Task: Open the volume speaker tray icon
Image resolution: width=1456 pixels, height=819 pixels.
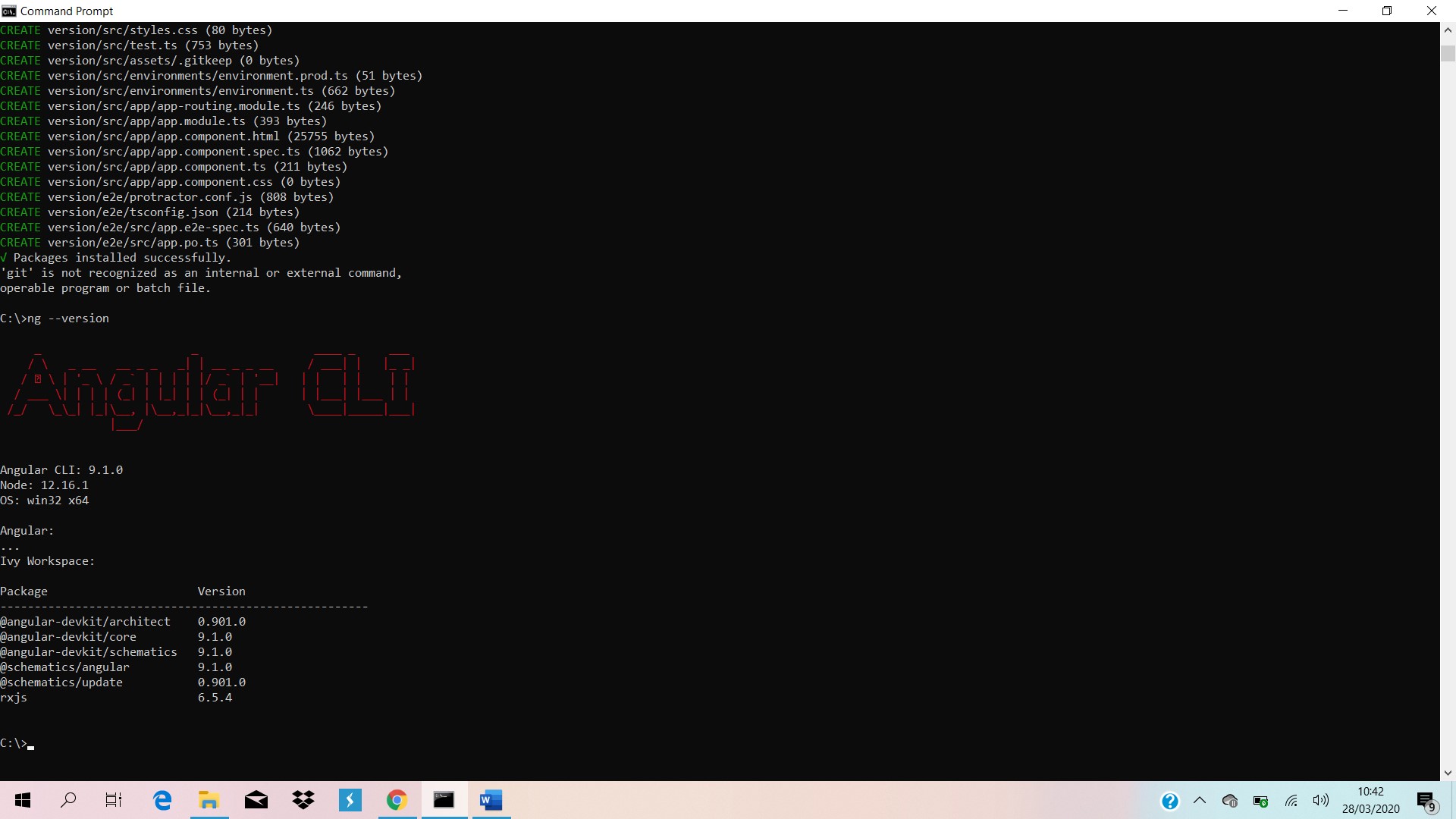Action: pyautogui.click(x=1321, y=800)
